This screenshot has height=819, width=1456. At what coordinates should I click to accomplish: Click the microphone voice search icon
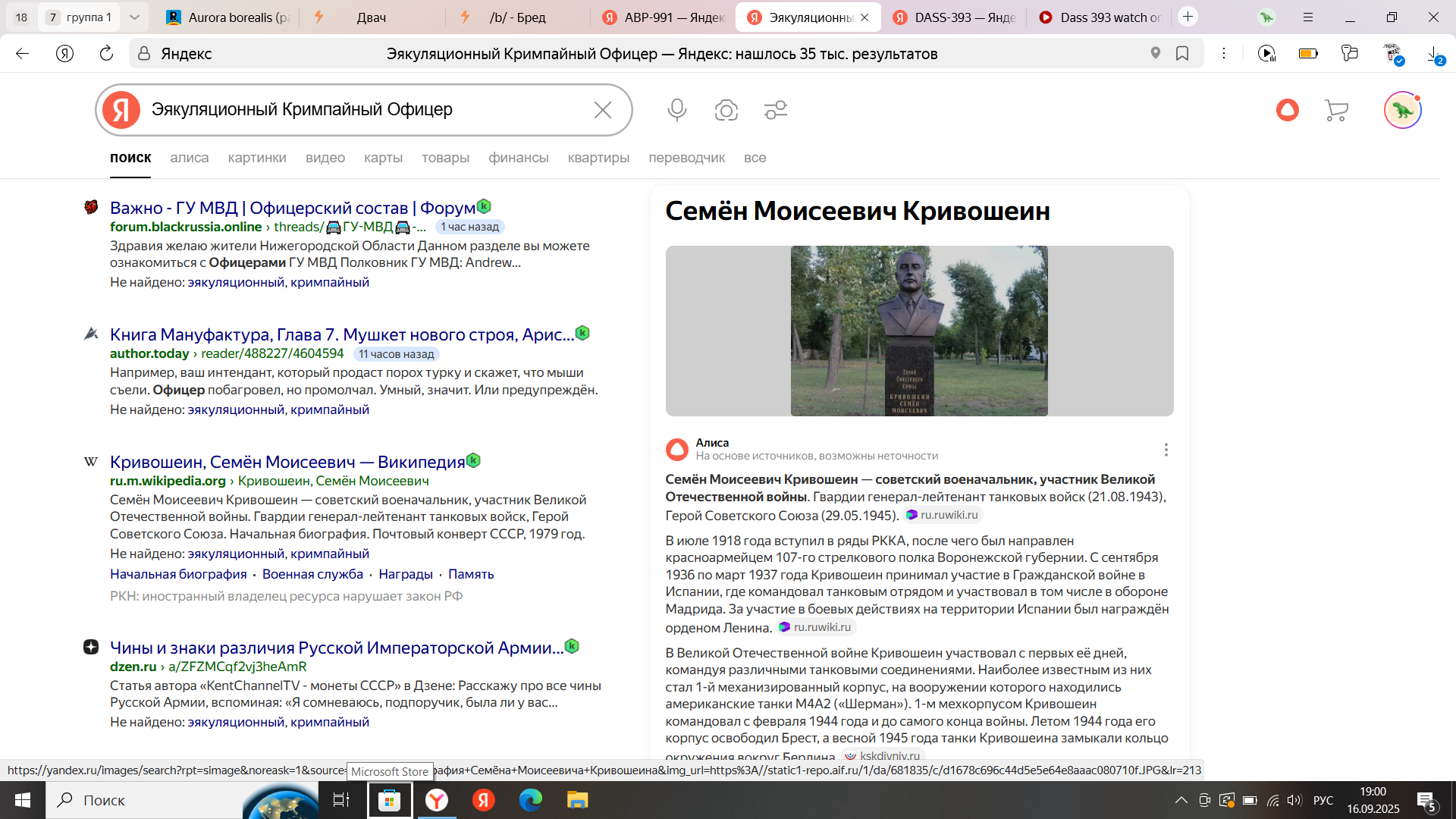(x=676, y=110)
